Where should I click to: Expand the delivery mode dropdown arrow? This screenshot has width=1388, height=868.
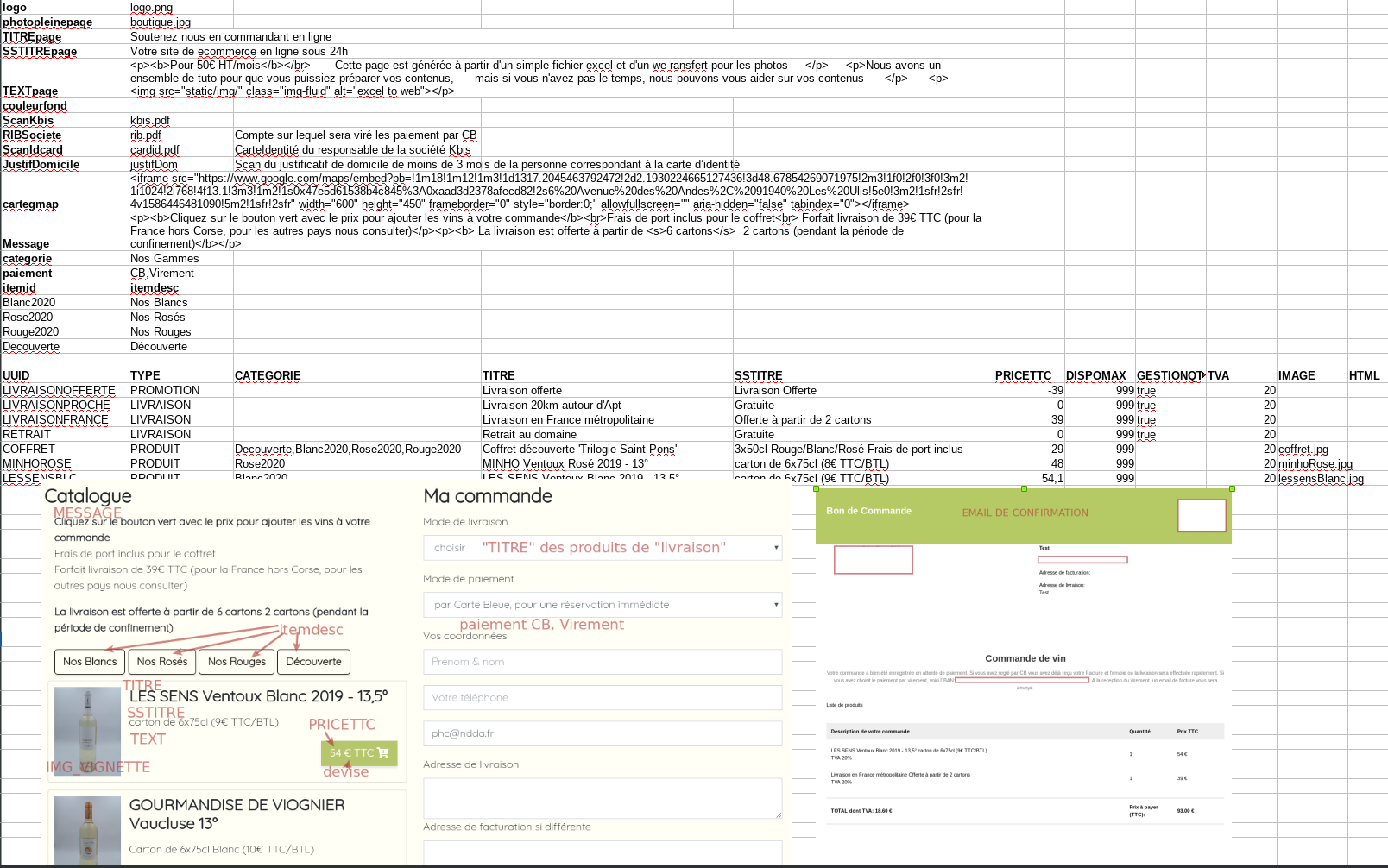773,547
